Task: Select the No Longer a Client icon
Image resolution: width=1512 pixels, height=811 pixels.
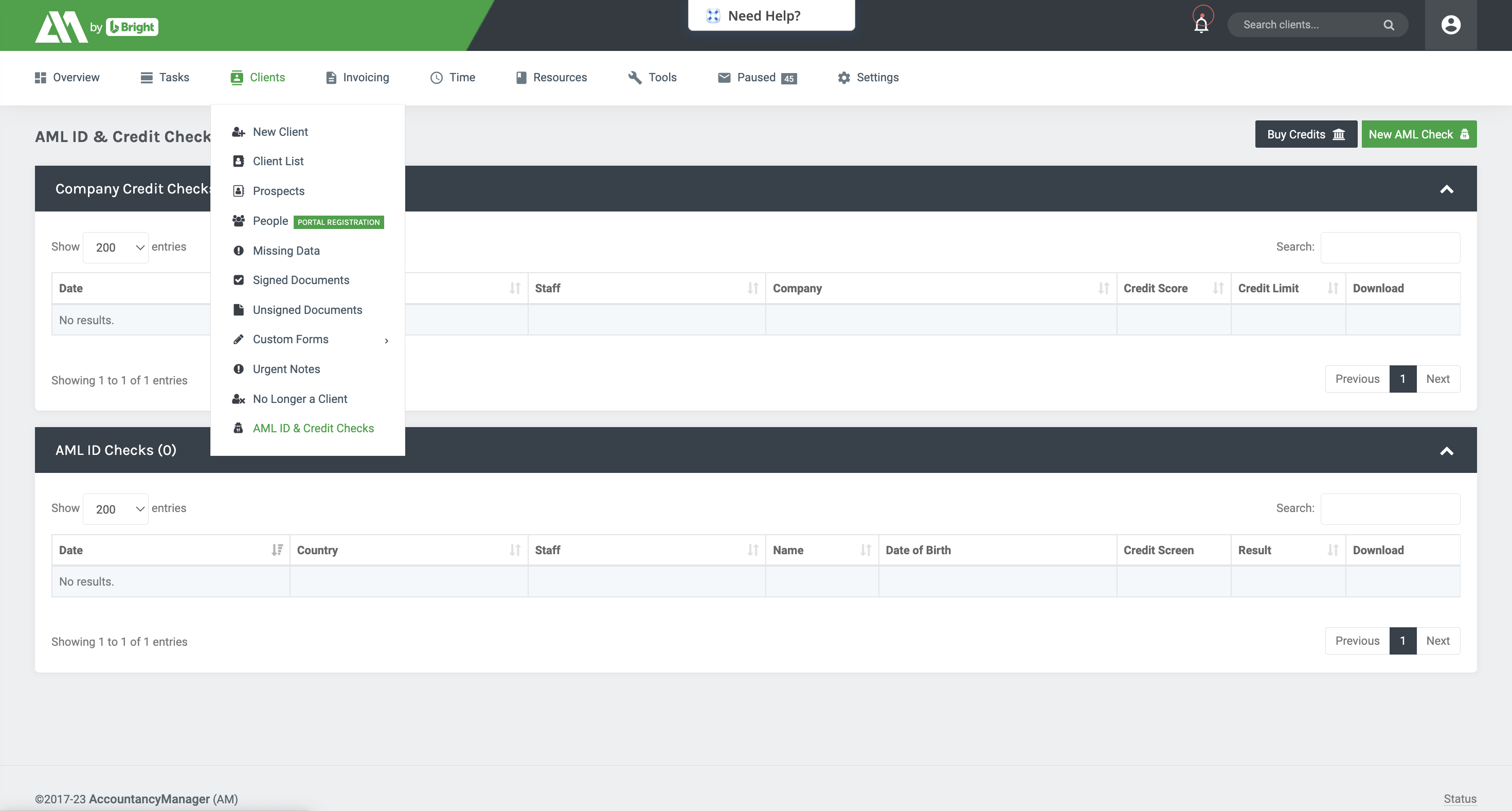Action: (238, 399)
